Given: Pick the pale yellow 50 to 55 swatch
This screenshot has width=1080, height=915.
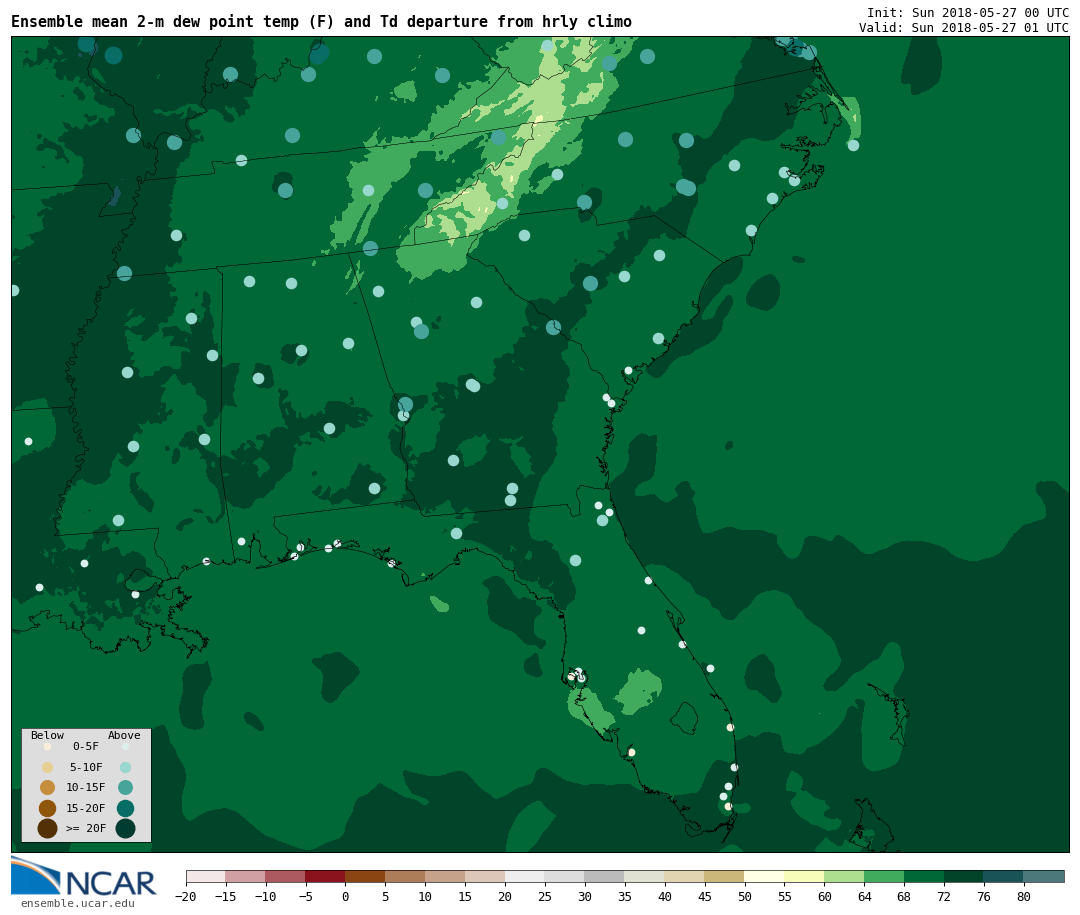Looking at the screenshot, I should (x=765, y=877).
